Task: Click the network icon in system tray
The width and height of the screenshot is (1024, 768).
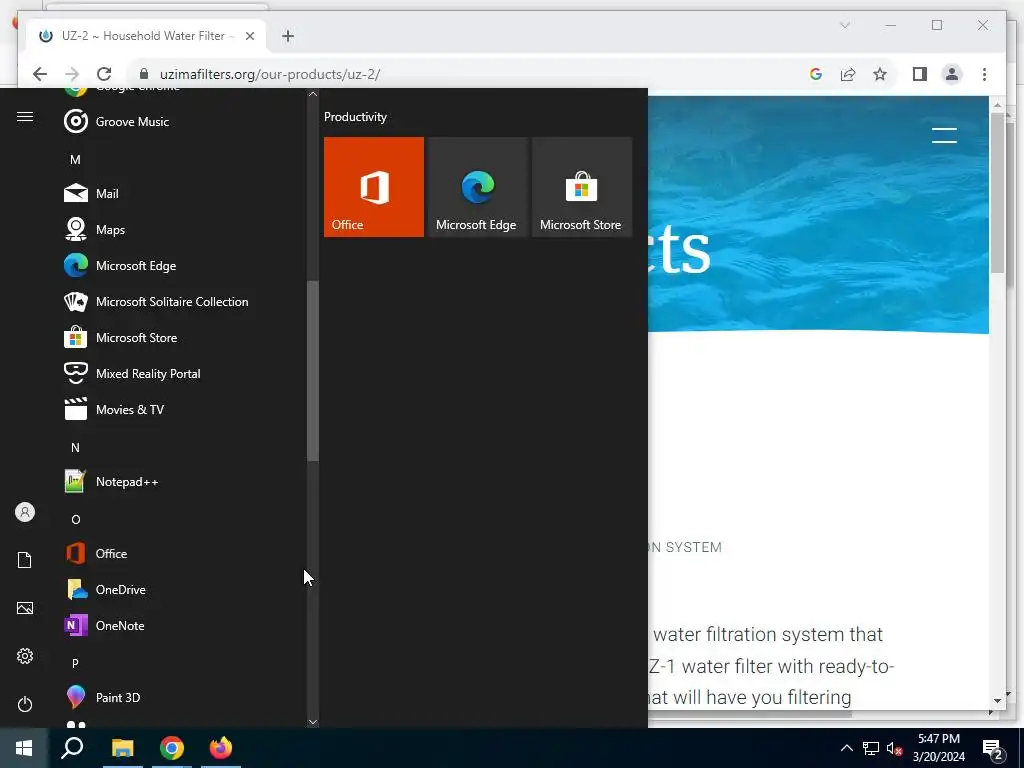Action: (x=871, y=748)
